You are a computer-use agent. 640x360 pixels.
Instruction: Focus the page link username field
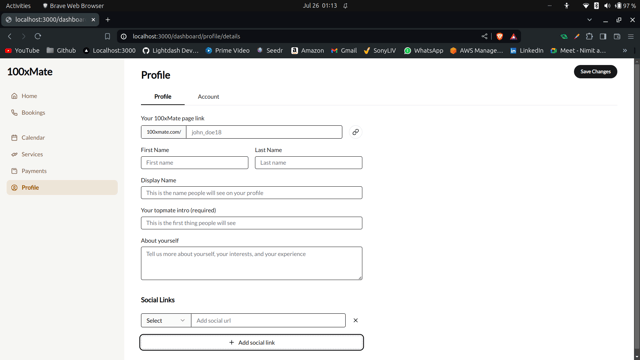pos(264,132)
